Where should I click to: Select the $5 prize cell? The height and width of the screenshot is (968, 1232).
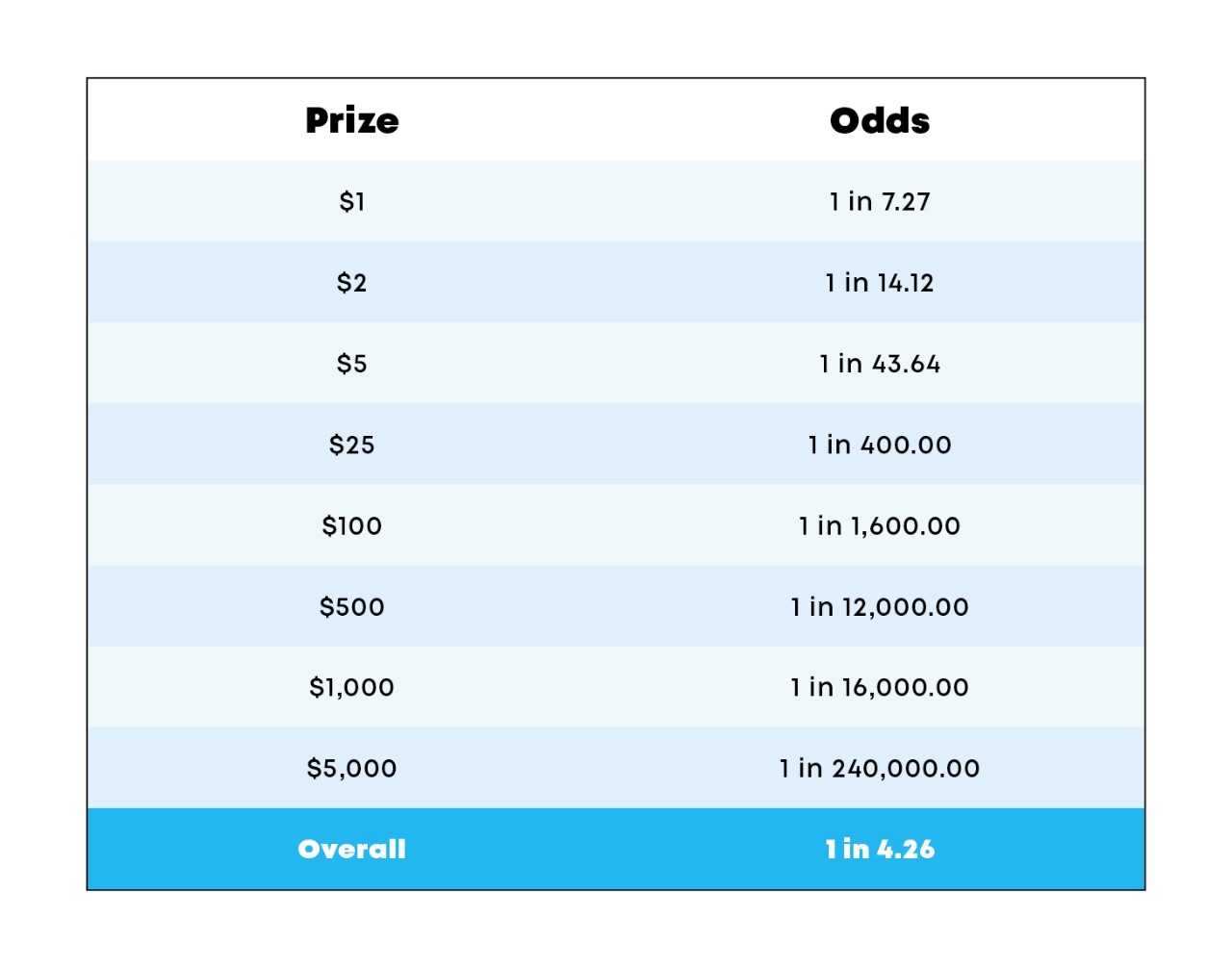pos(352,363)
